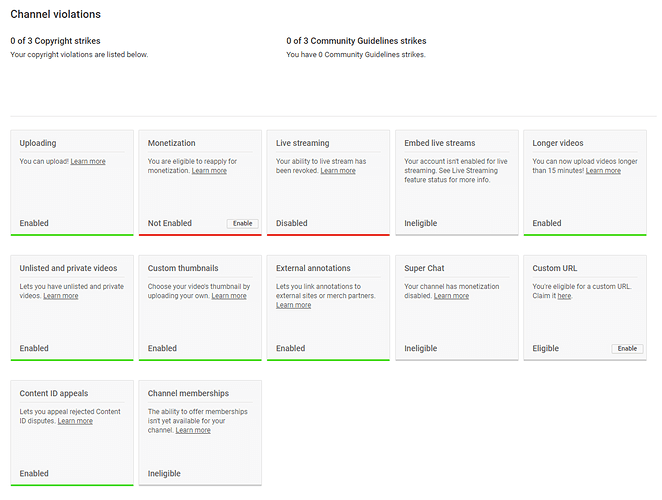
Task: Click the Ineligible status in Super Chat
Action: (x=420, y=348)
